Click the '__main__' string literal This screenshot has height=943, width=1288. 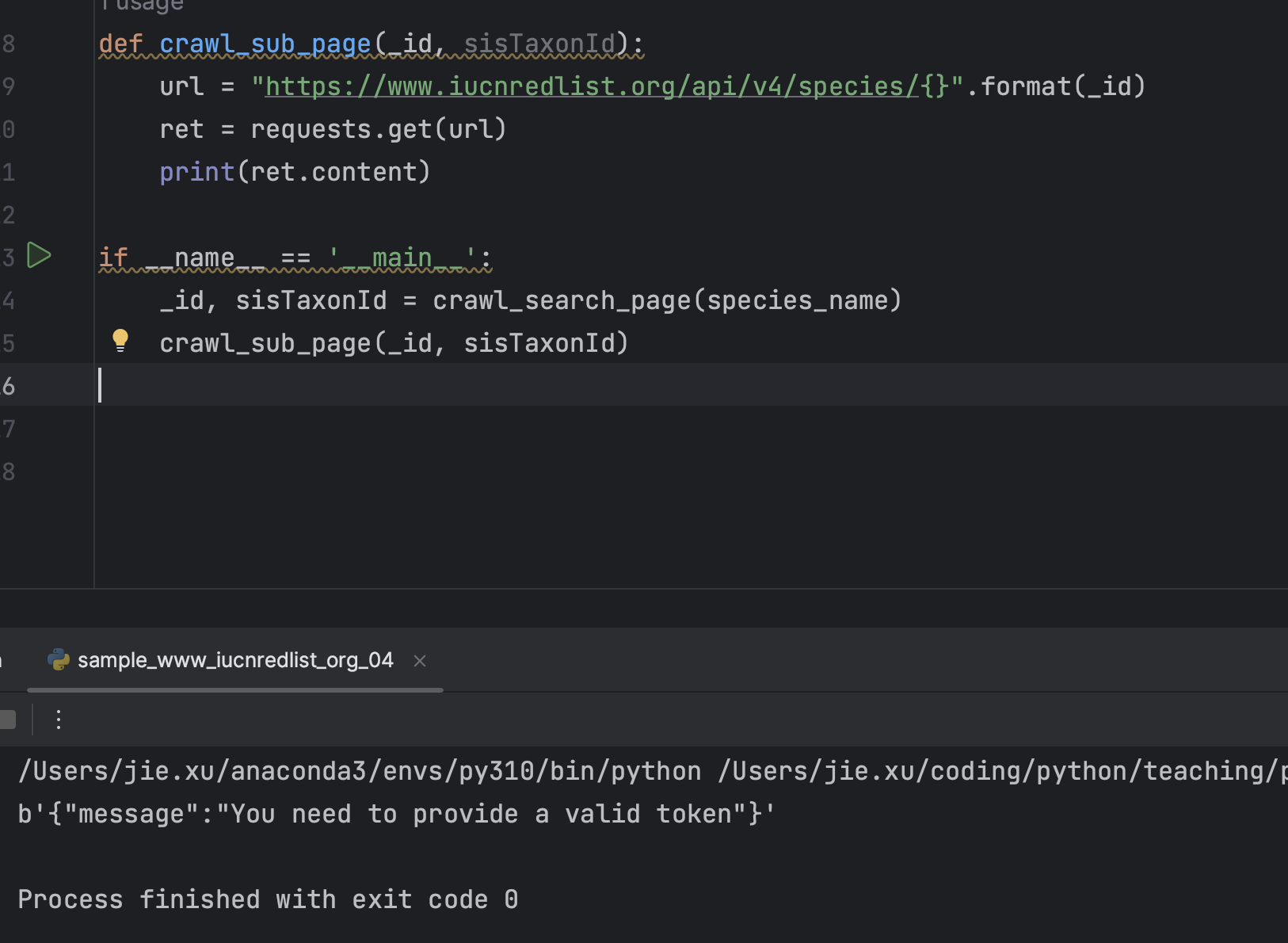(402, 258)
